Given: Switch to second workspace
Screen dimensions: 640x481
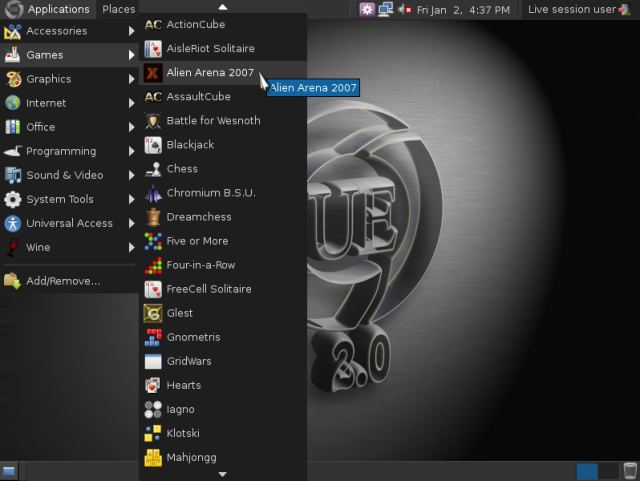Looking at the screenshot, I should pos(609,471).
